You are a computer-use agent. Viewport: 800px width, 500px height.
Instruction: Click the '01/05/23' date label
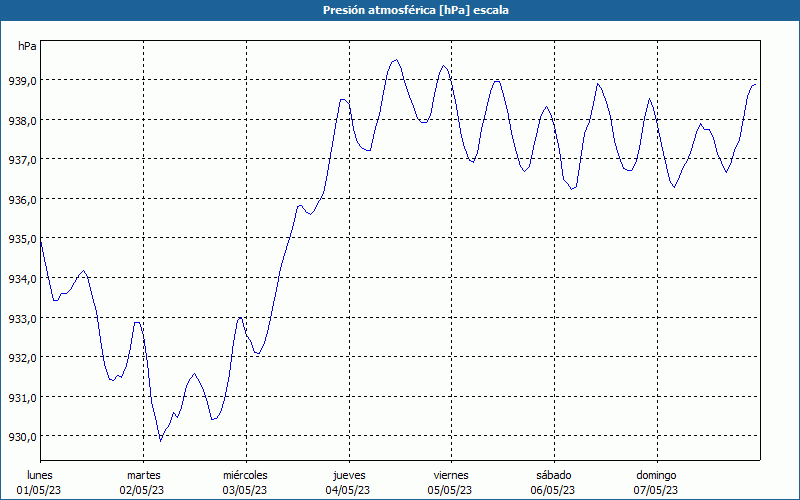tap(39, 490)
